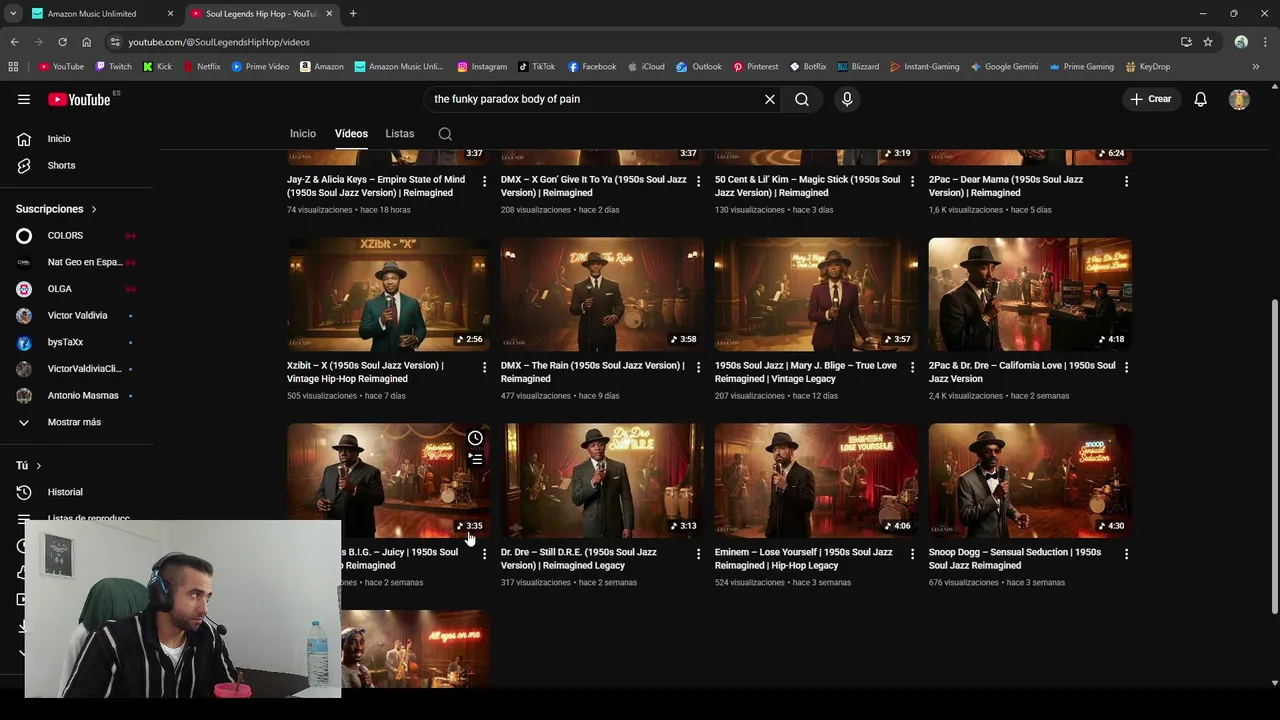Open options for California Love video
The image size is (1280, 720).
pos(1126,367)
